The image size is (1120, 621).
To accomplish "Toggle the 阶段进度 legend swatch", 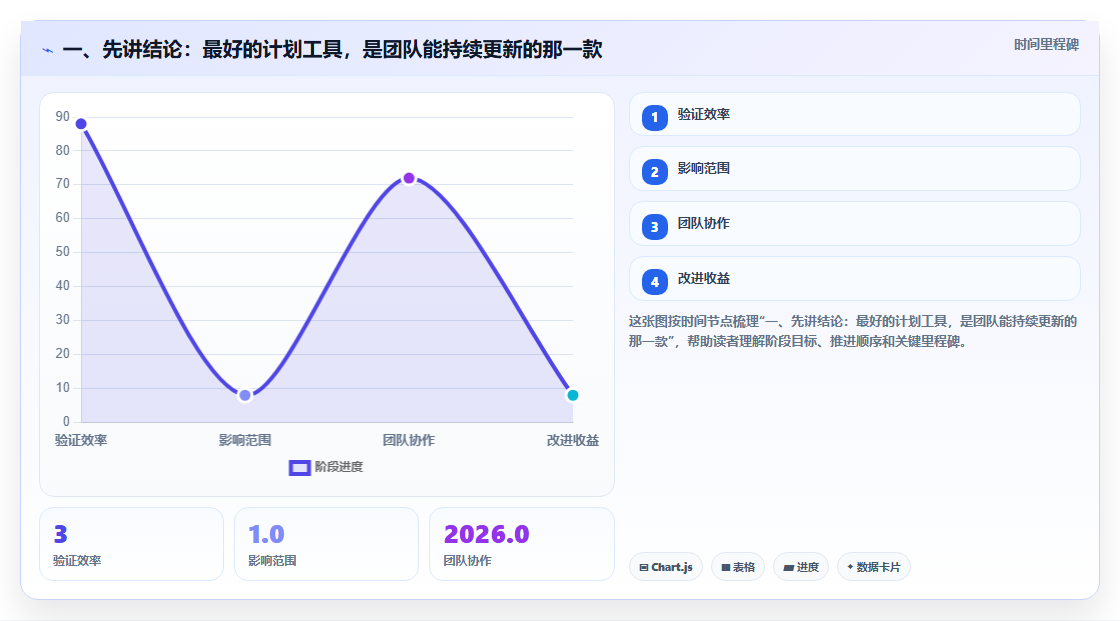I will coord(299,467).
